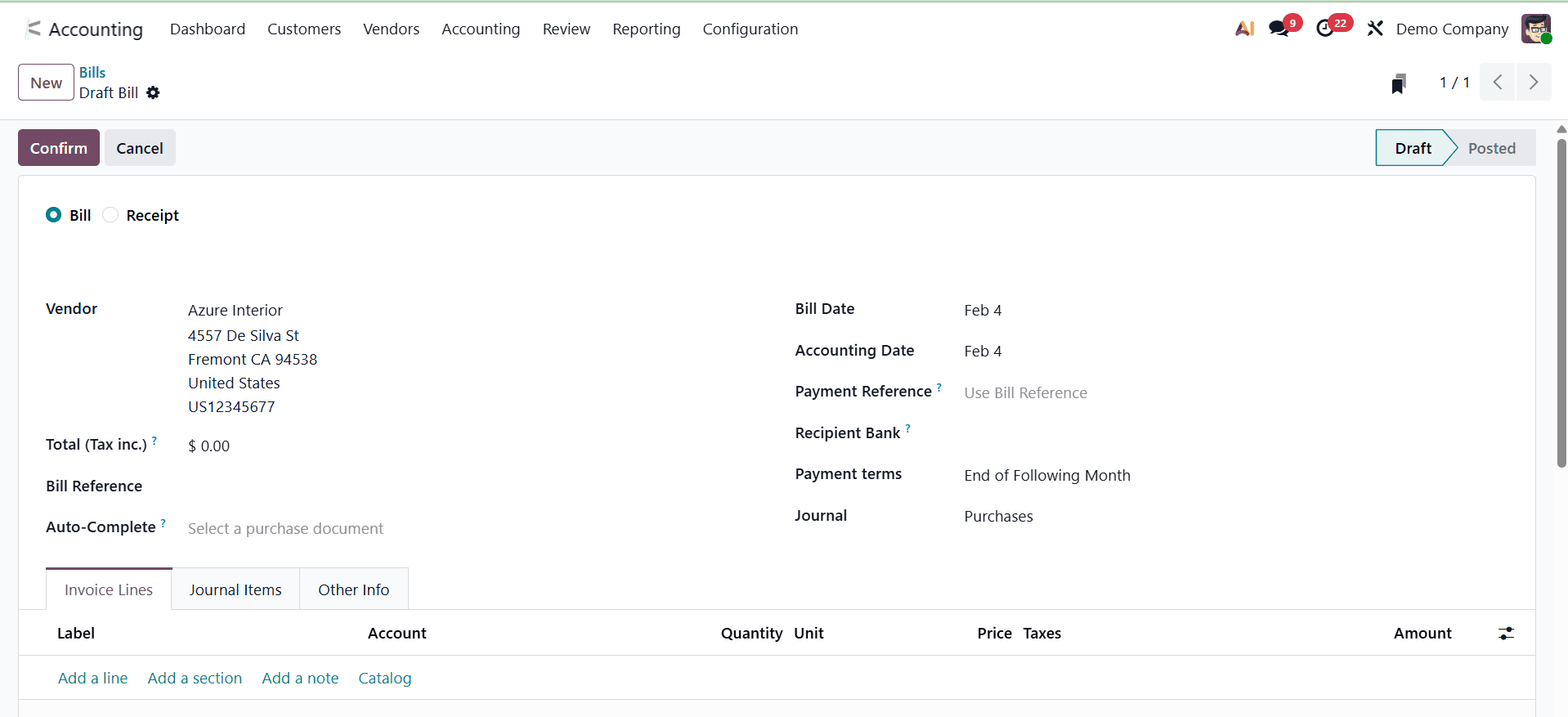Click the Label column header

click(x=76, y=634)
